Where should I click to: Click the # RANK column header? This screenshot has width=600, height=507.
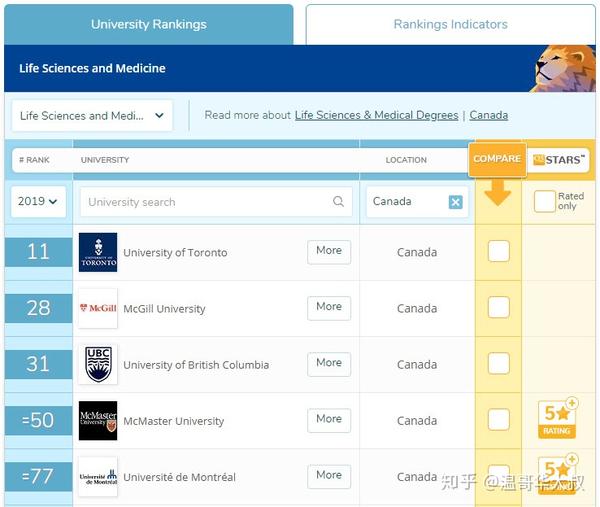pos(34,160)
